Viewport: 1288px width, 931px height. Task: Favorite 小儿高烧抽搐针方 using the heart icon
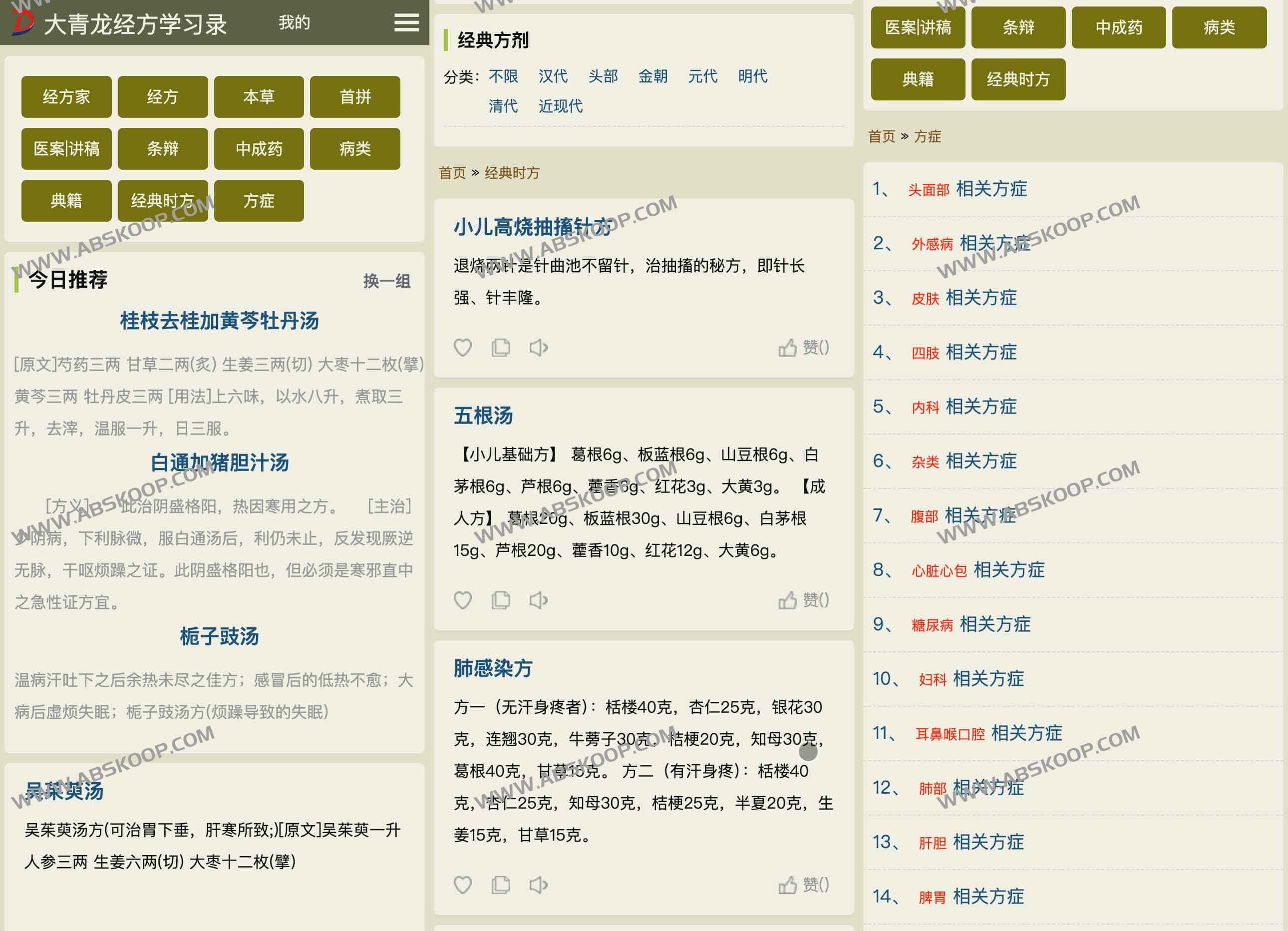point(463,348)
